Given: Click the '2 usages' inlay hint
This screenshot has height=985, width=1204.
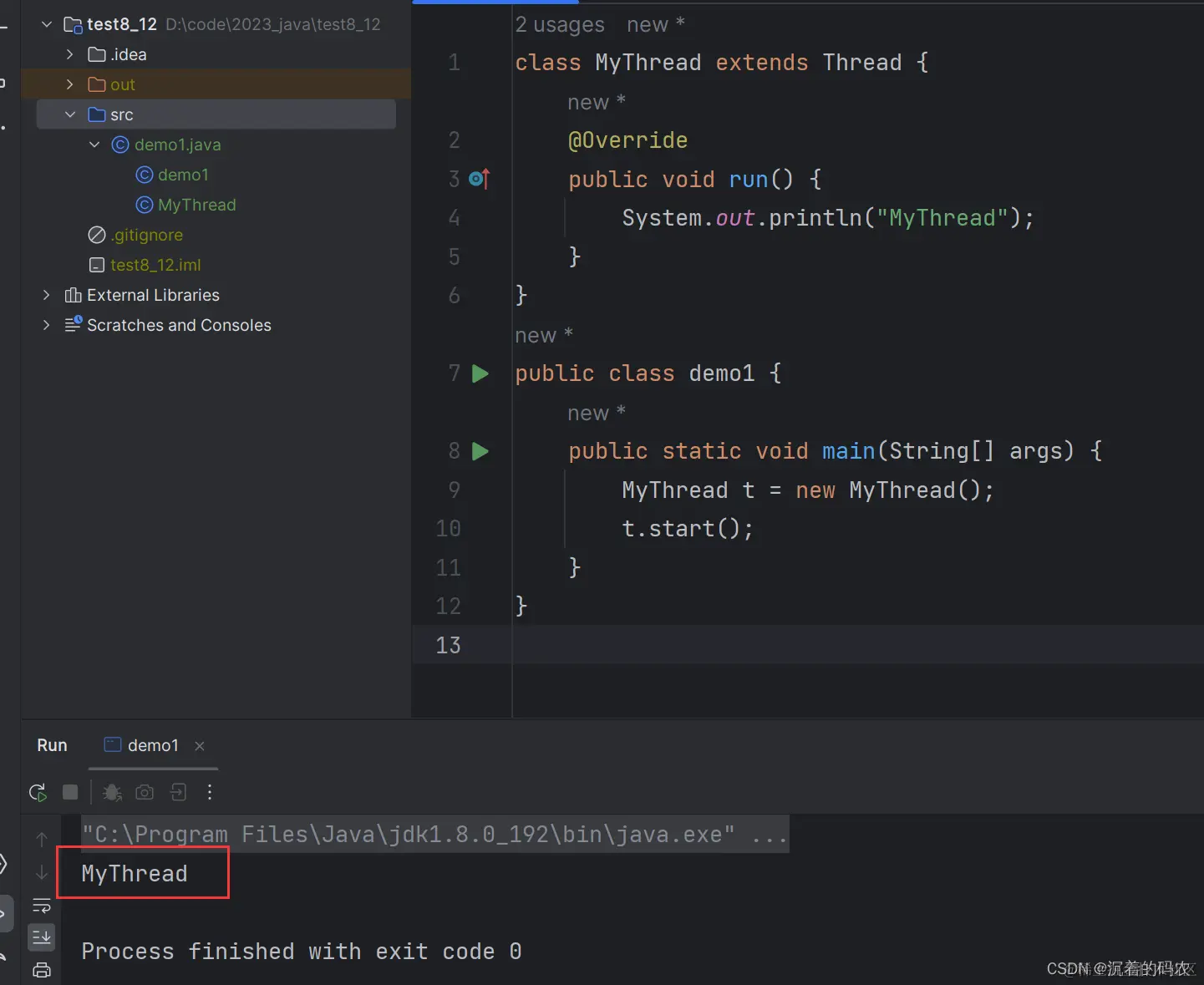Looking at the screenshot, I should pos(560,25).
